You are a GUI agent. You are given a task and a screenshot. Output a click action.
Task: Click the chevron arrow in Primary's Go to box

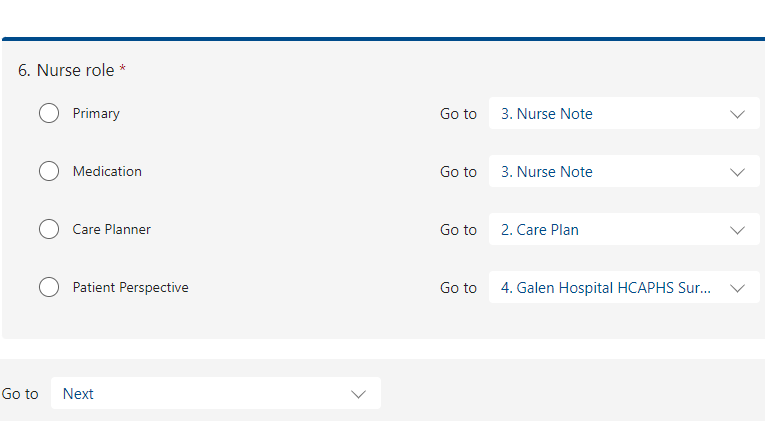[737, 114]
